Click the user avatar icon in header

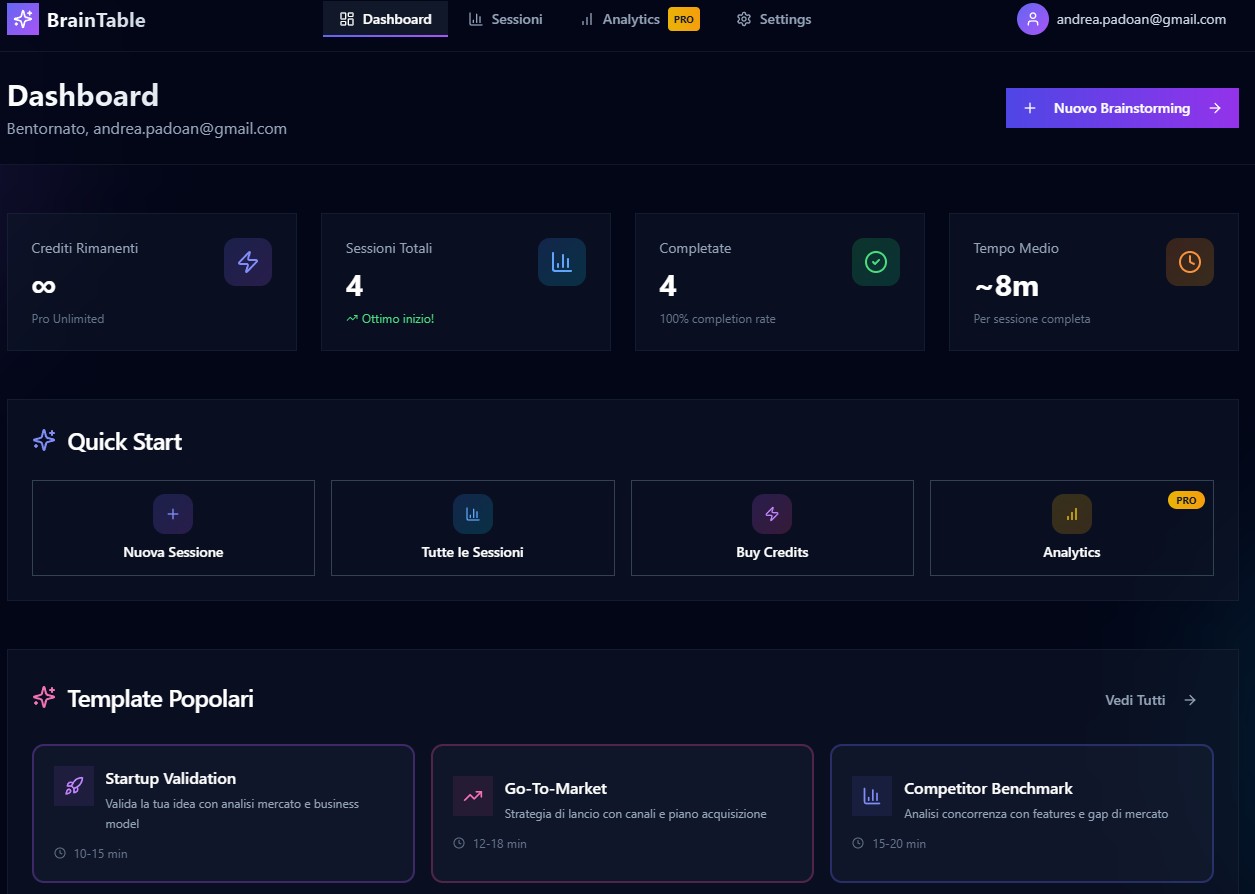click(1033, 19)
